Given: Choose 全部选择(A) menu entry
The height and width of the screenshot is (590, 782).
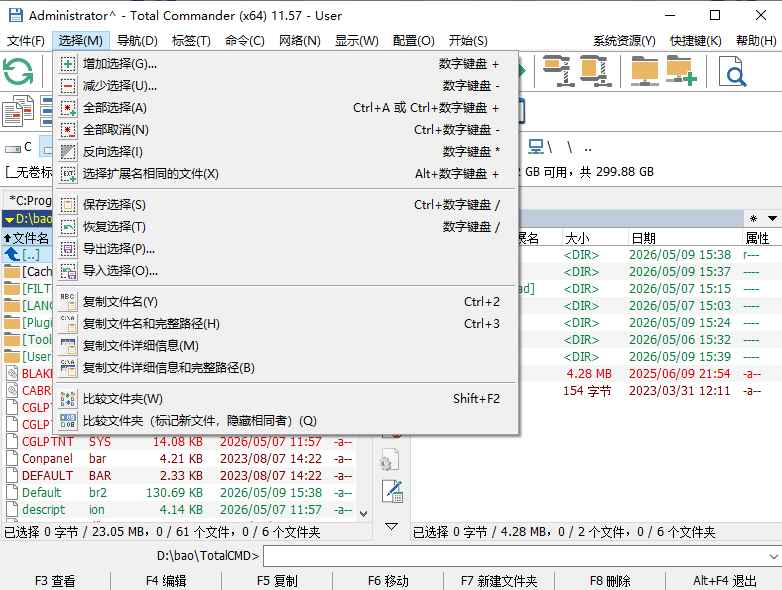Looking at the screenshot, I should point(286,108).
